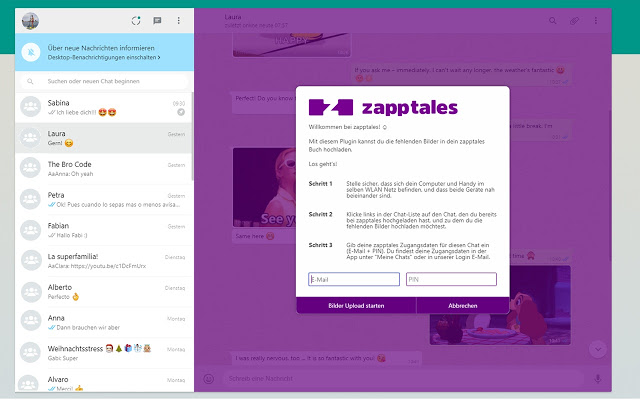The height and width of the screenshot is (400, 640).
Task: Click the Schreib eine Nachricht field
Action: 402,379
